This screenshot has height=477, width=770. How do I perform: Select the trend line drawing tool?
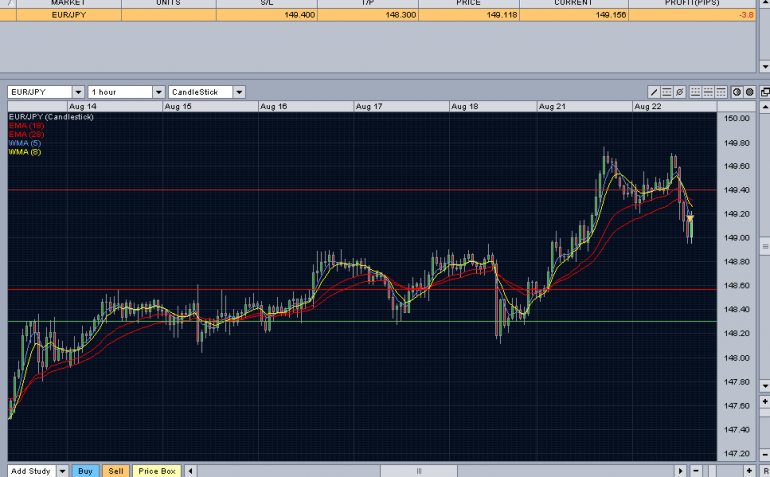pos(654,92)
